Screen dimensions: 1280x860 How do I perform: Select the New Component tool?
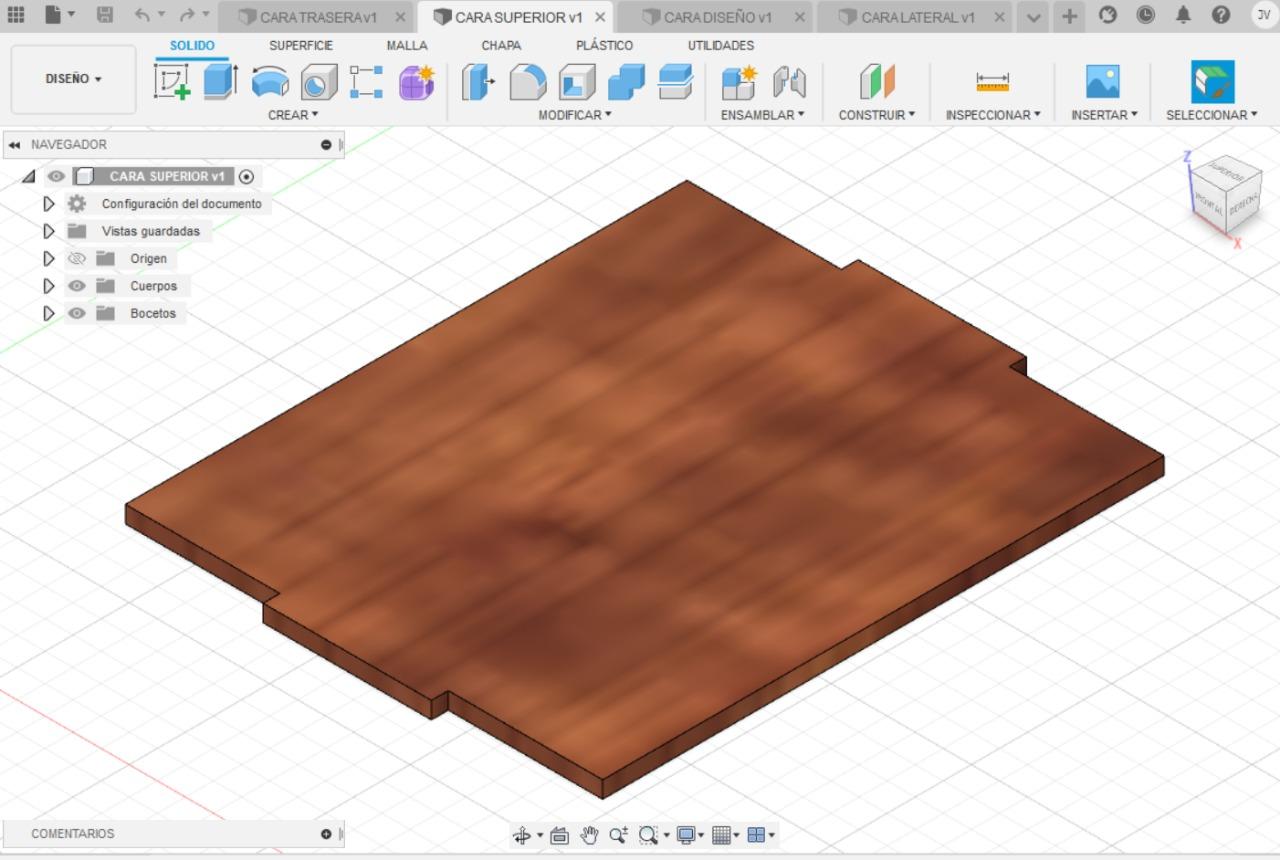click(739, 82)
